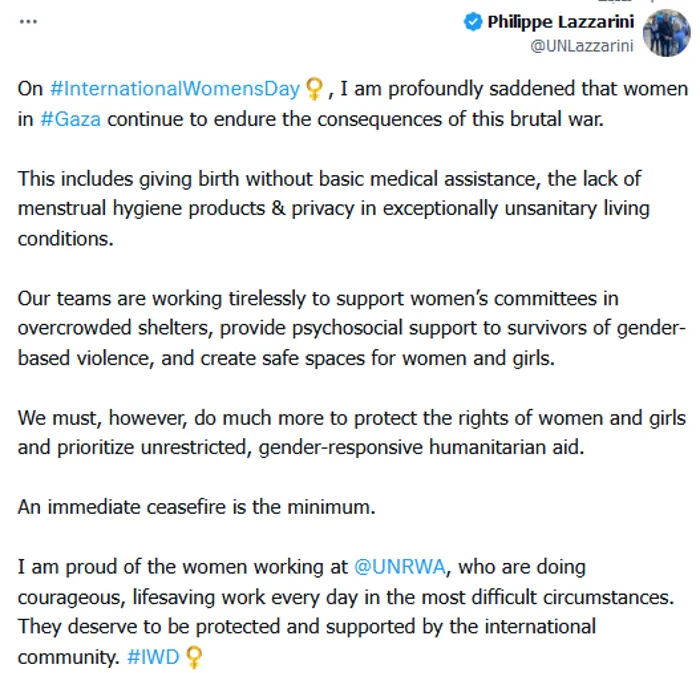Click "An immediate ceasefire is the minimum" line

pyautogui.click(x=196, y=507)
